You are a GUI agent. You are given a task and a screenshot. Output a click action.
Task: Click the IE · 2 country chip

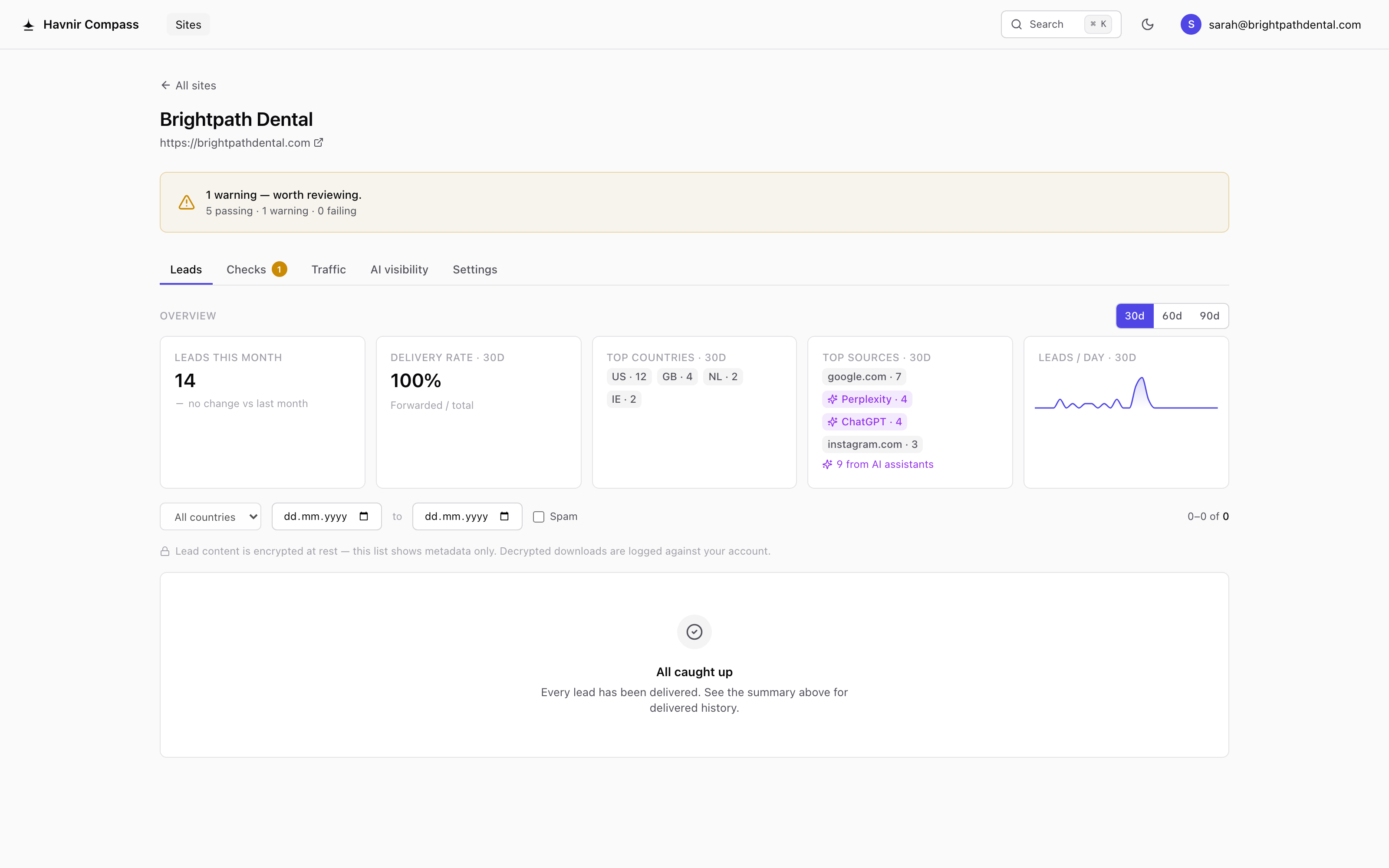pyautogui.click(x=623, y=399)
